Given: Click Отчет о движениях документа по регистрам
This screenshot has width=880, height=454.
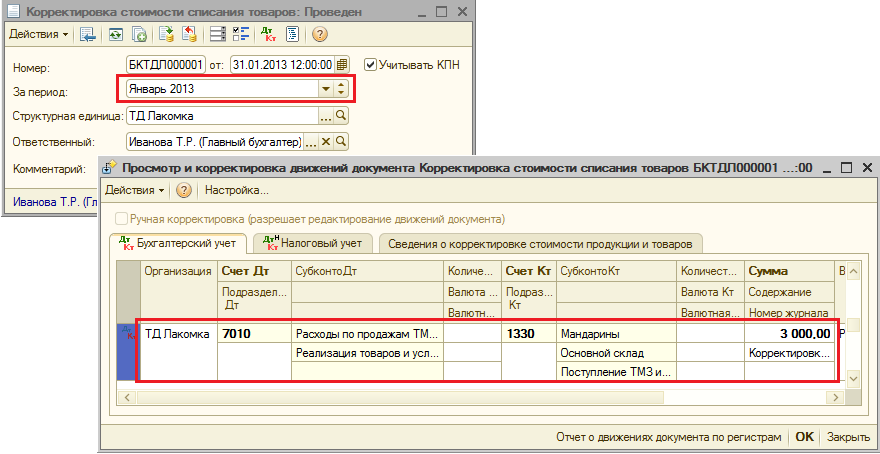Looking at the screenshot, I should click(x=669, y=437).
